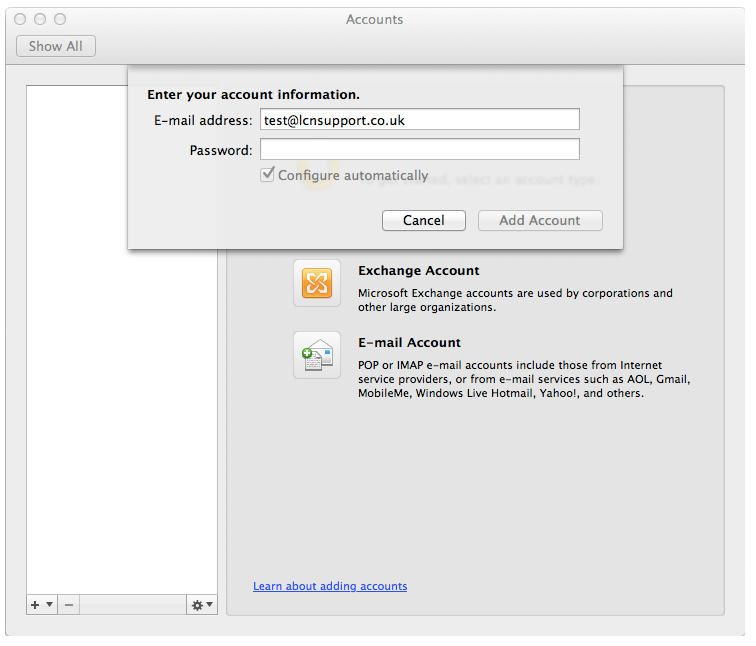Open the Learn about adding accounts link
This screenshot has width=756, height=646.
330,586
